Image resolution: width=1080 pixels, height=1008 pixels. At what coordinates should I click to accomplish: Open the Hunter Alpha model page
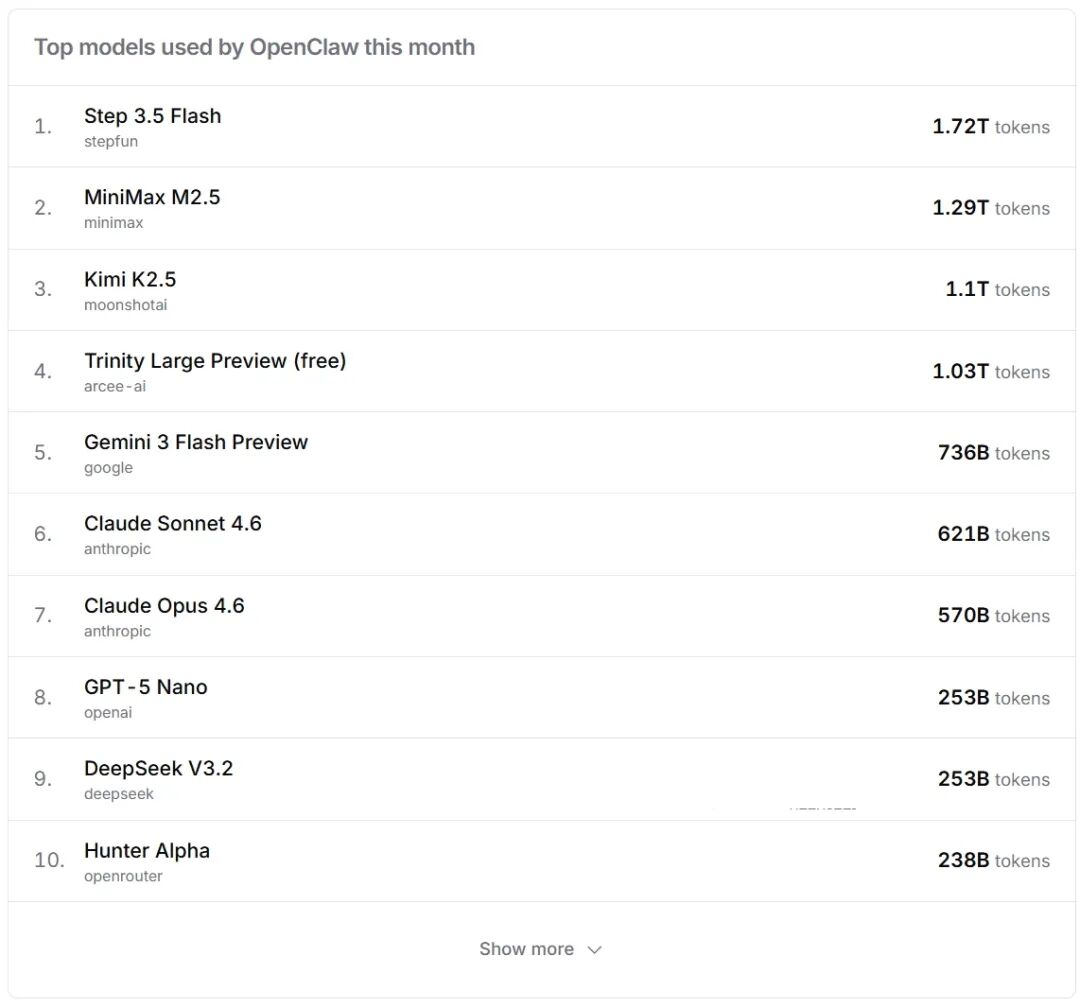(x=147, y=851)
